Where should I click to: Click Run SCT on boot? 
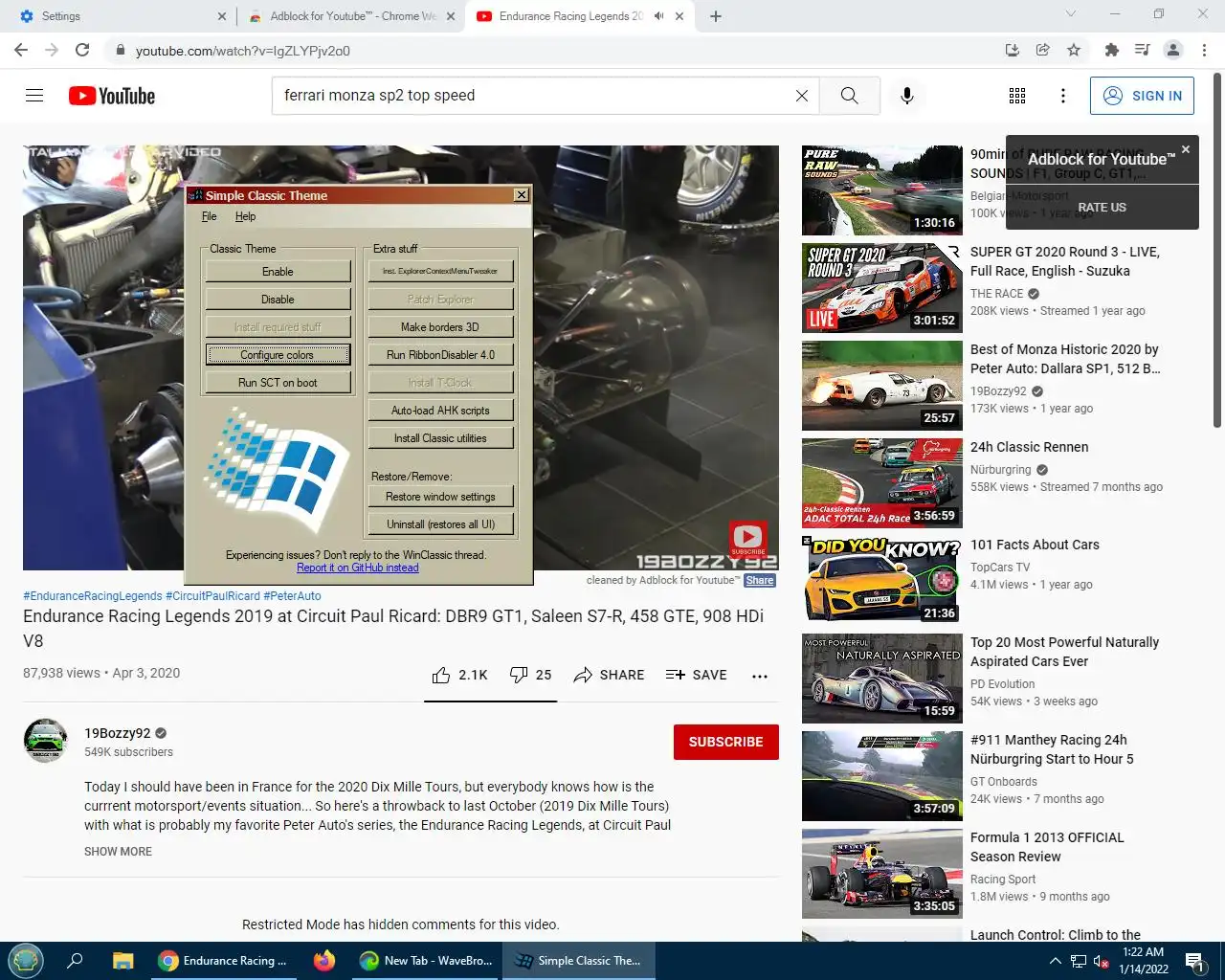point(278,383)
